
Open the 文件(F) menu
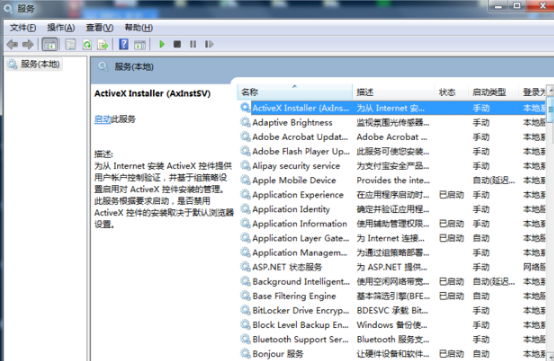pos(23,28)
